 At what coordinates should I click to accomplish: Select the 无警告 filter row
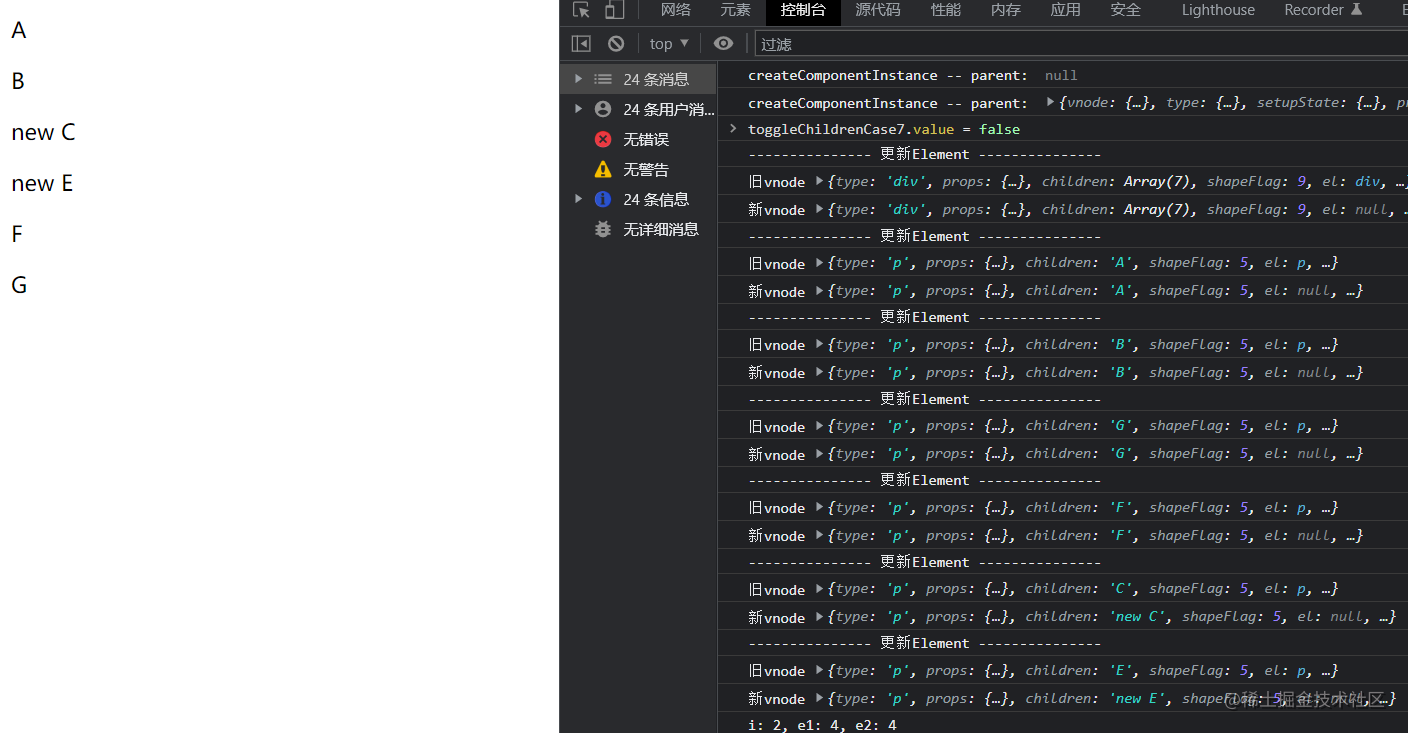(638, 169)
